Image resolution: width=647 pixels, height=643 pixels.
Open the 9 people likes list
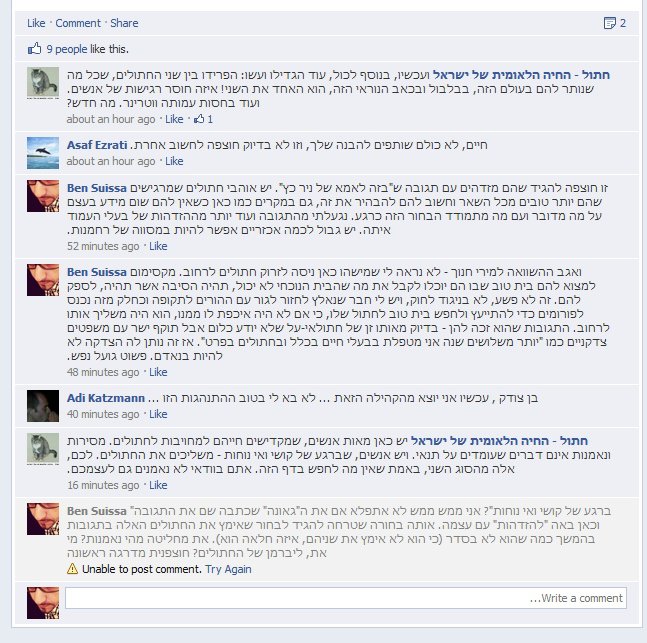click(x=67, y=49)
